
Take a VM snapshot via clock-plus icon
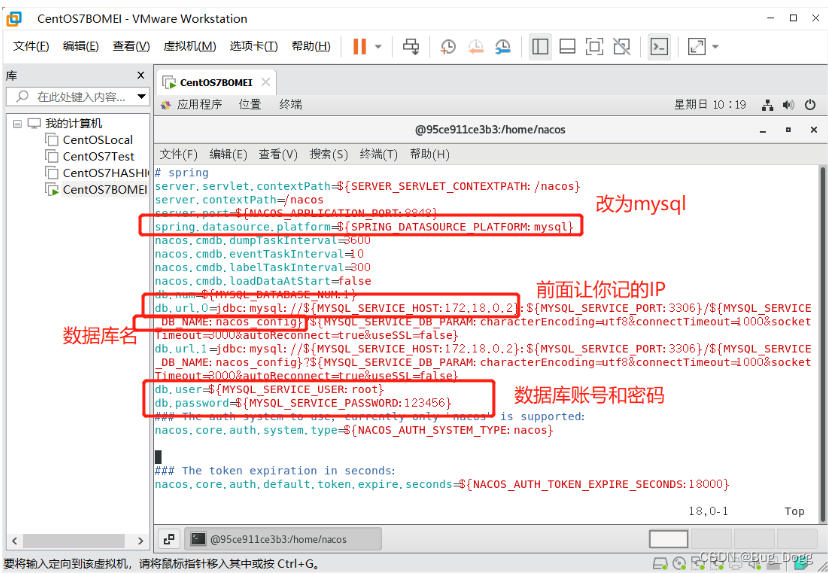[x=448, y=46]
